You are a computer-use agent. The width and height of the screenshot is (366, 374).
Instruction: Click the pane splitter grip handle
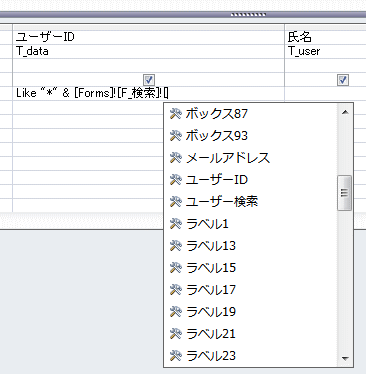248,14
